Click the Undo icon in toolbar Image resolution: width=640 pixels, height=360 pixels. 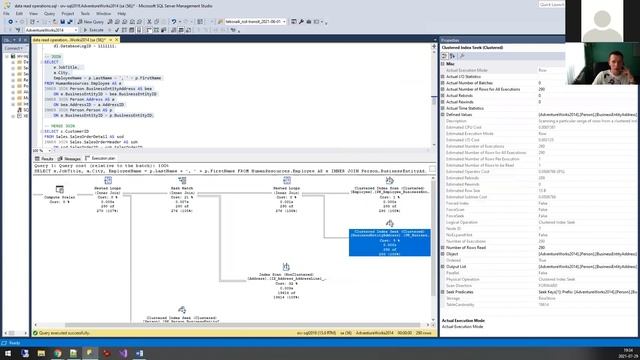click(174, 22)
